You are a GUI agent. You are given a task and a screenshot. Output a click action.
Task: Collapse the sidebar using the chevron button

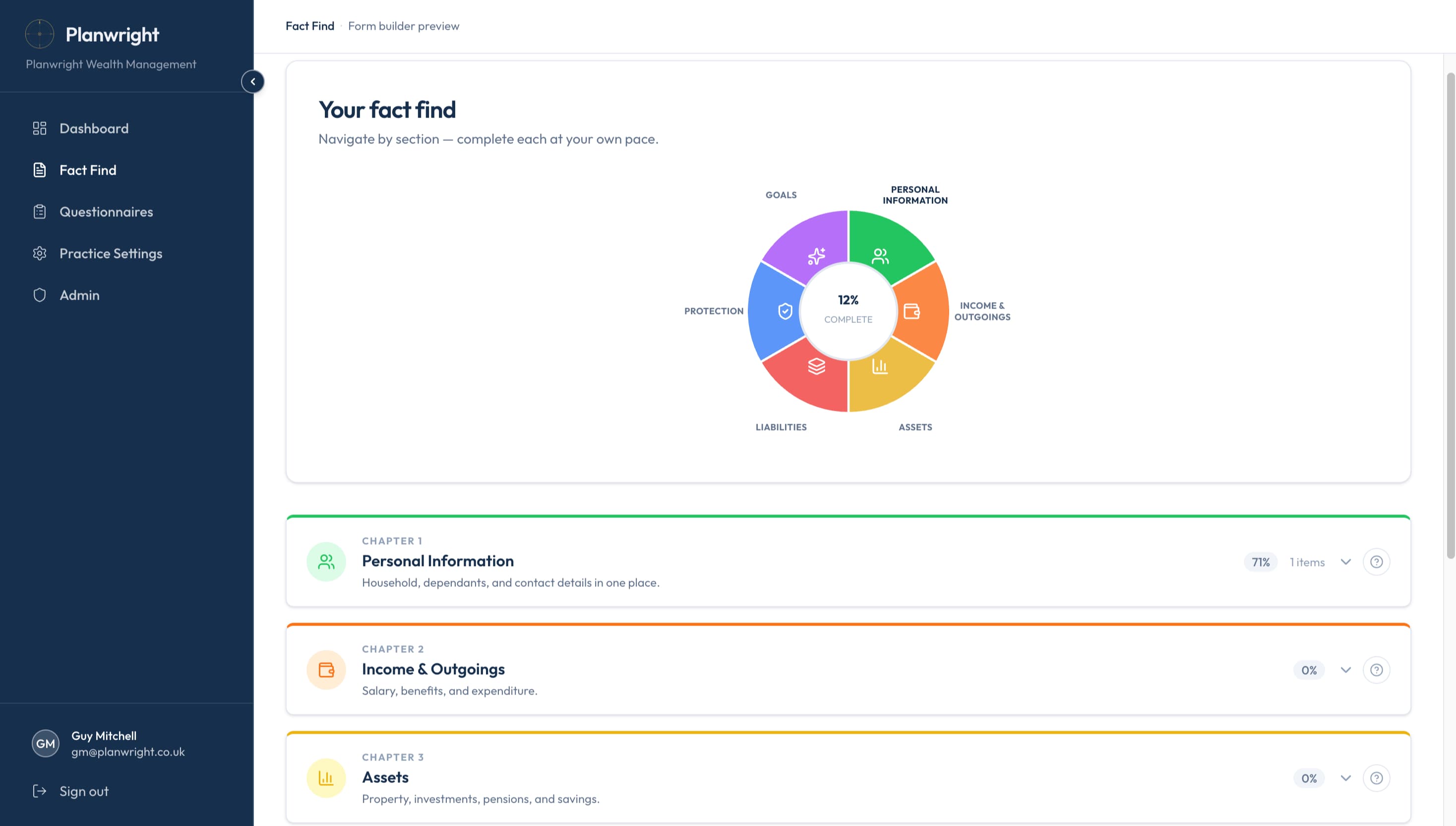click(253, 82)
